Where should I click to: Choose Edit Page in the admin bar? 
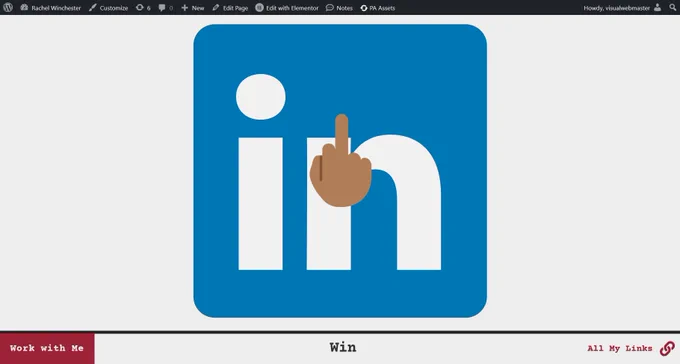(x=230, y=8)
